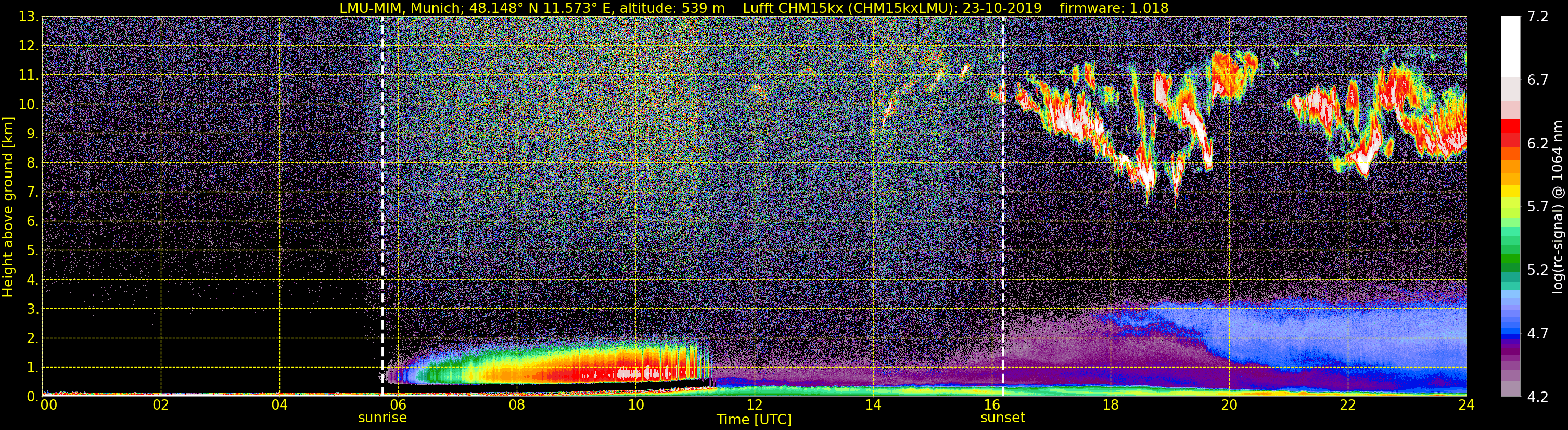
Task: Click the 'firmware: 1.018' text
Action: (1114, 8)
